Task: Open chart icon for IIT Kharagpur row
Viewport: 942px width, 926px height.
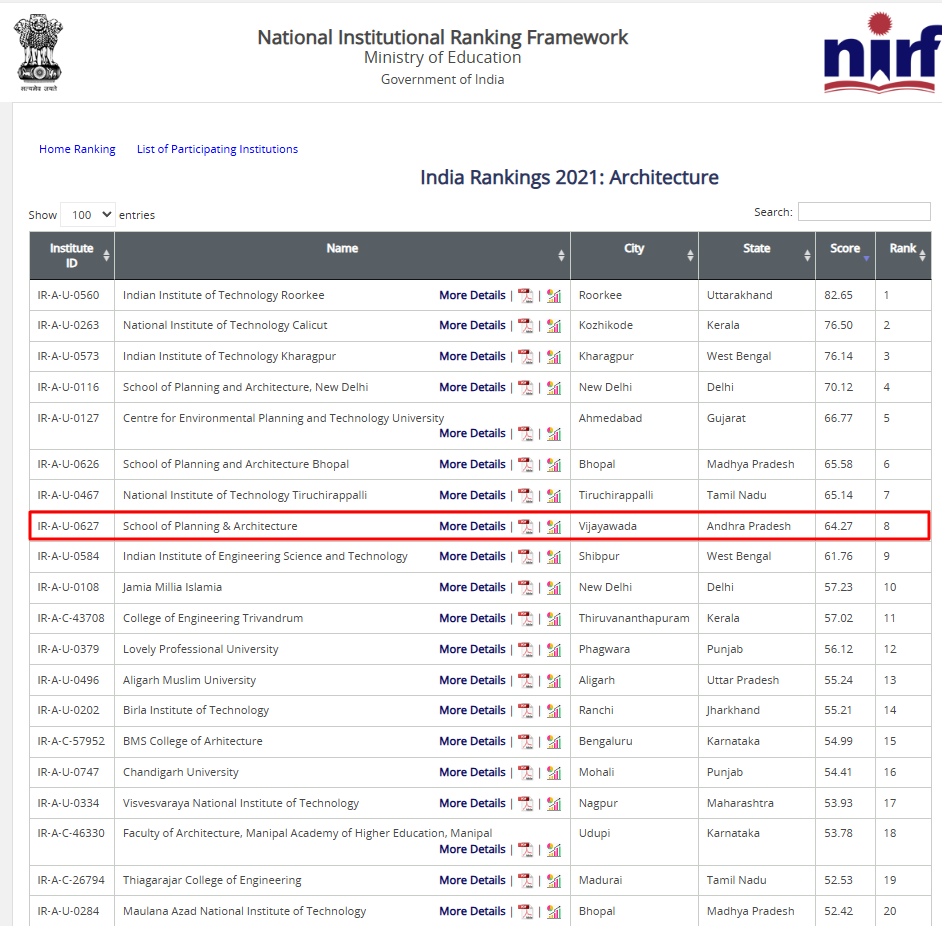Action: tap(554, 356)
